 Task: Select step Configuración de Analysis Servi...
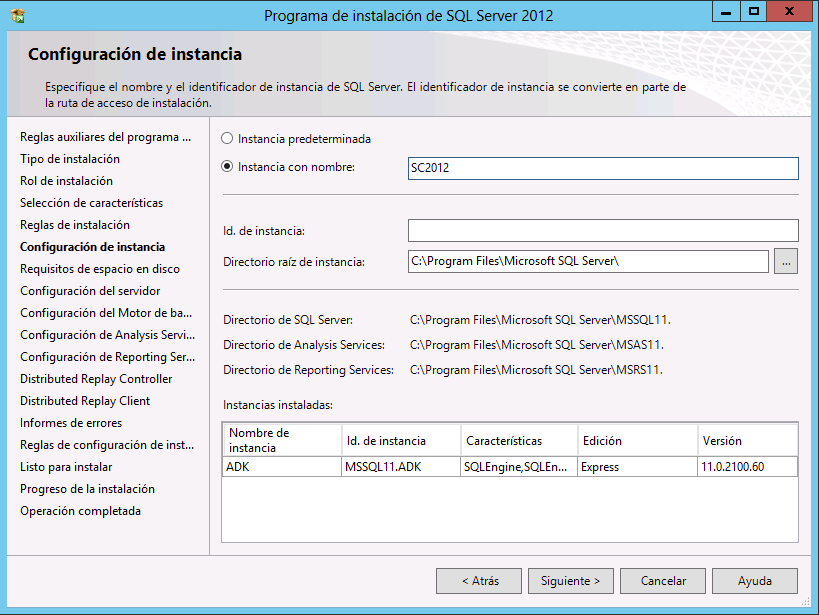(108, 334)
